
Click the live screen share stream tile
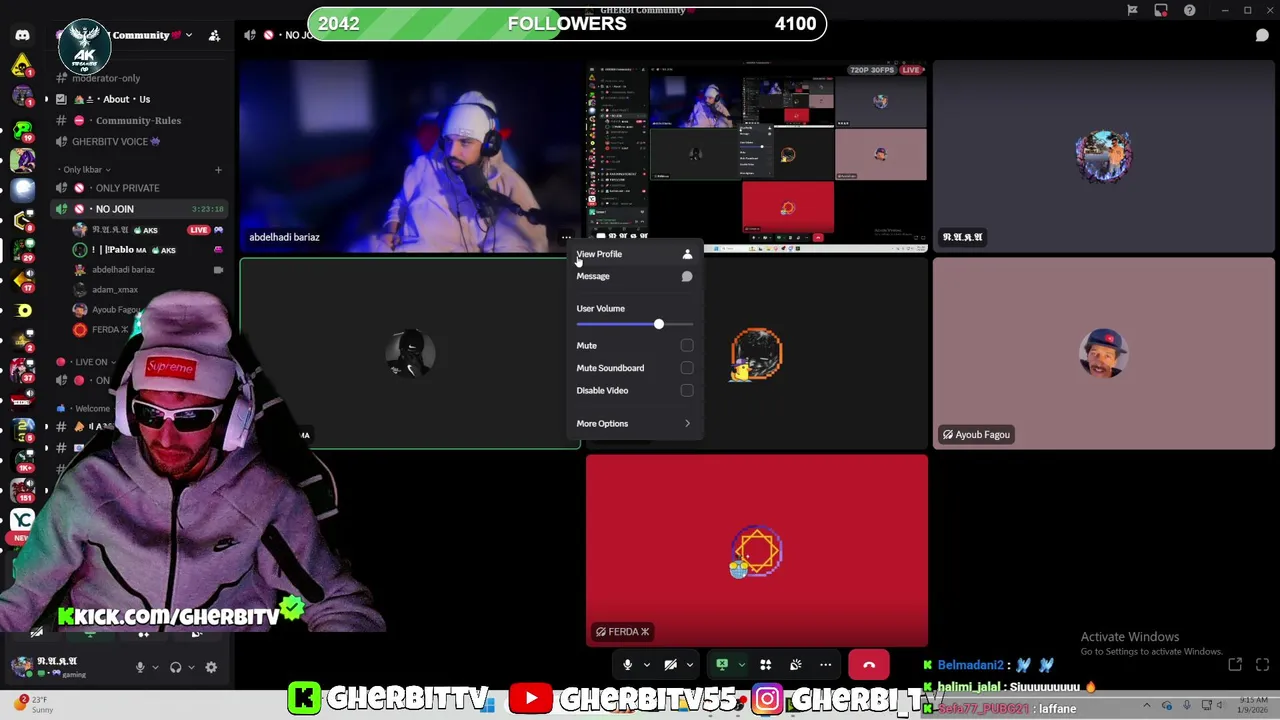pyautogui.click(x=757, y=156)
